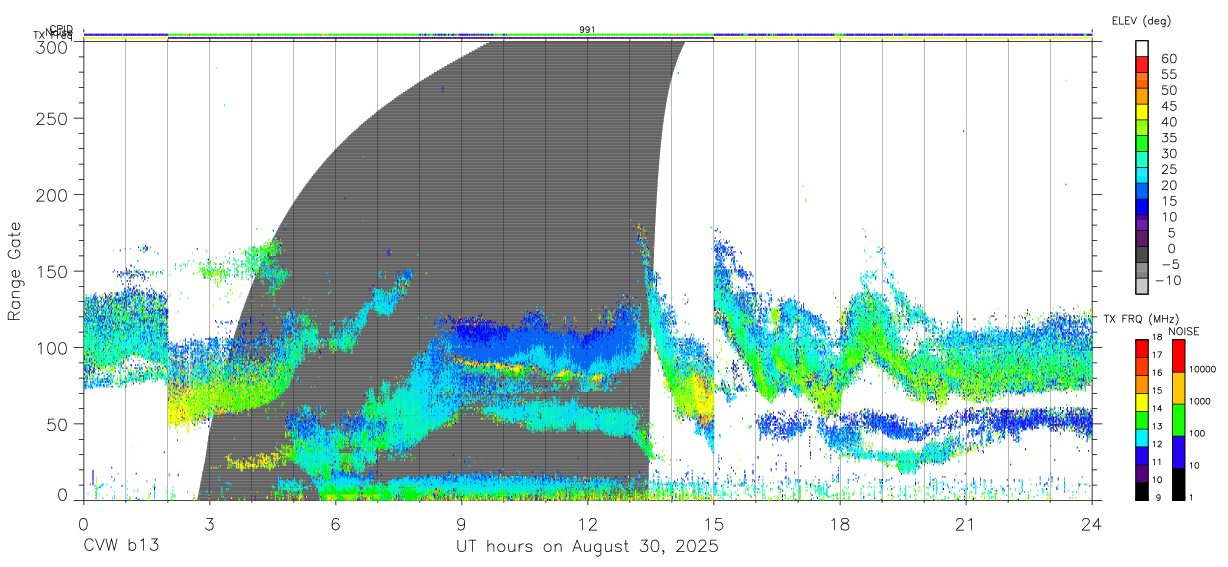Click the 21 tick label on UT hours axis
The image size is (1228, 567).
click(x=965, y=523)
